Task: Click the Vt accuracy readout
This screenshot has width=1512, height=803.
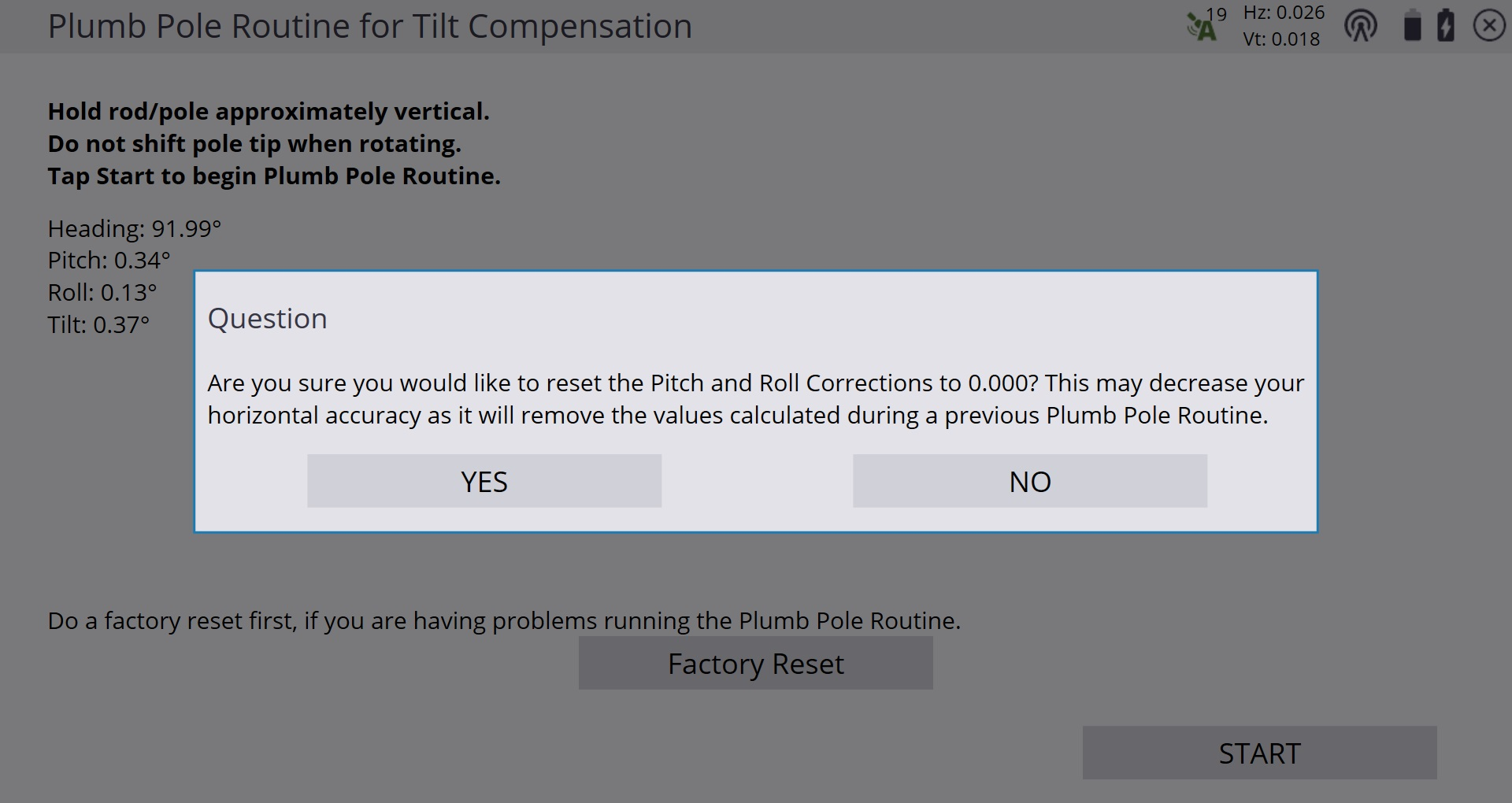Action: [1281, 39]
